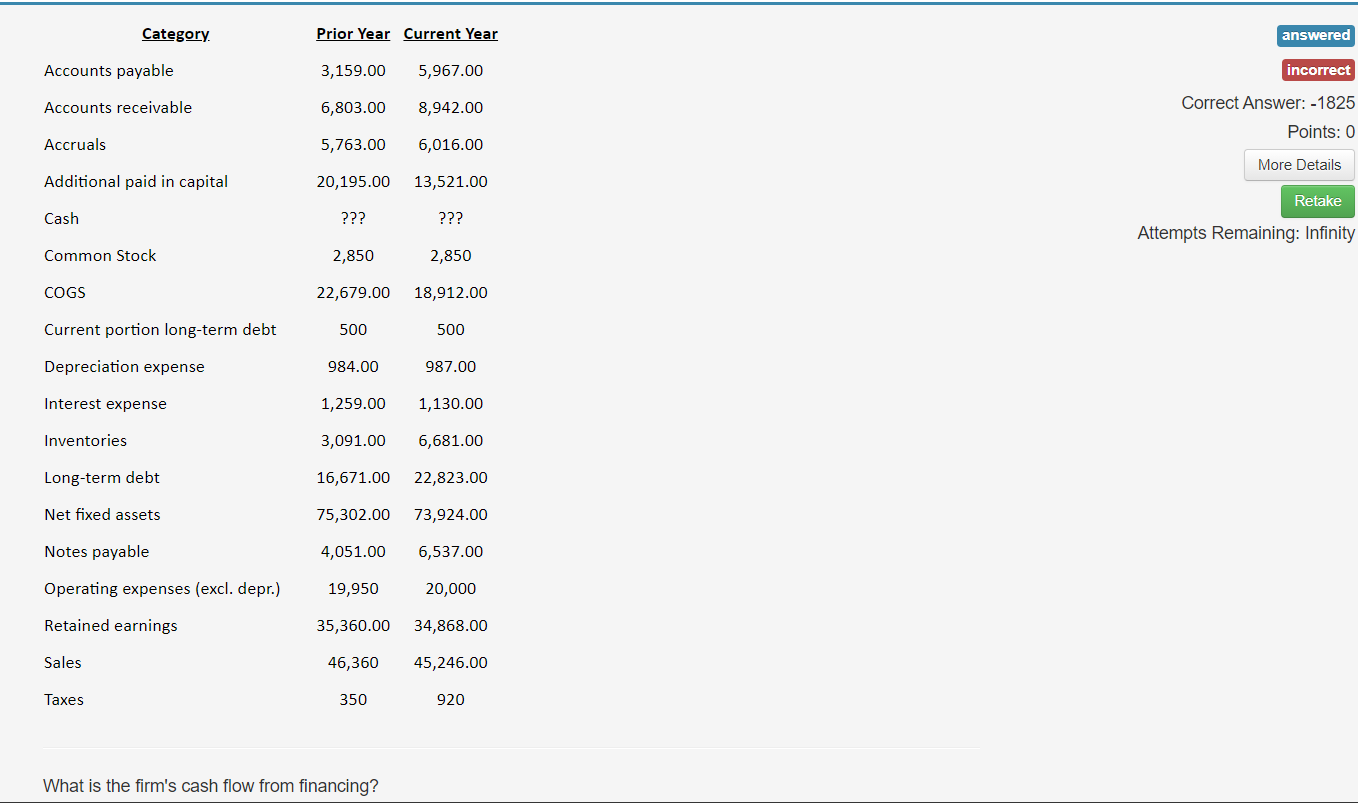The height and width of the screenshot is (803, 1358).
Task: Click the Current Year column header
Action: tap(451, 34)
